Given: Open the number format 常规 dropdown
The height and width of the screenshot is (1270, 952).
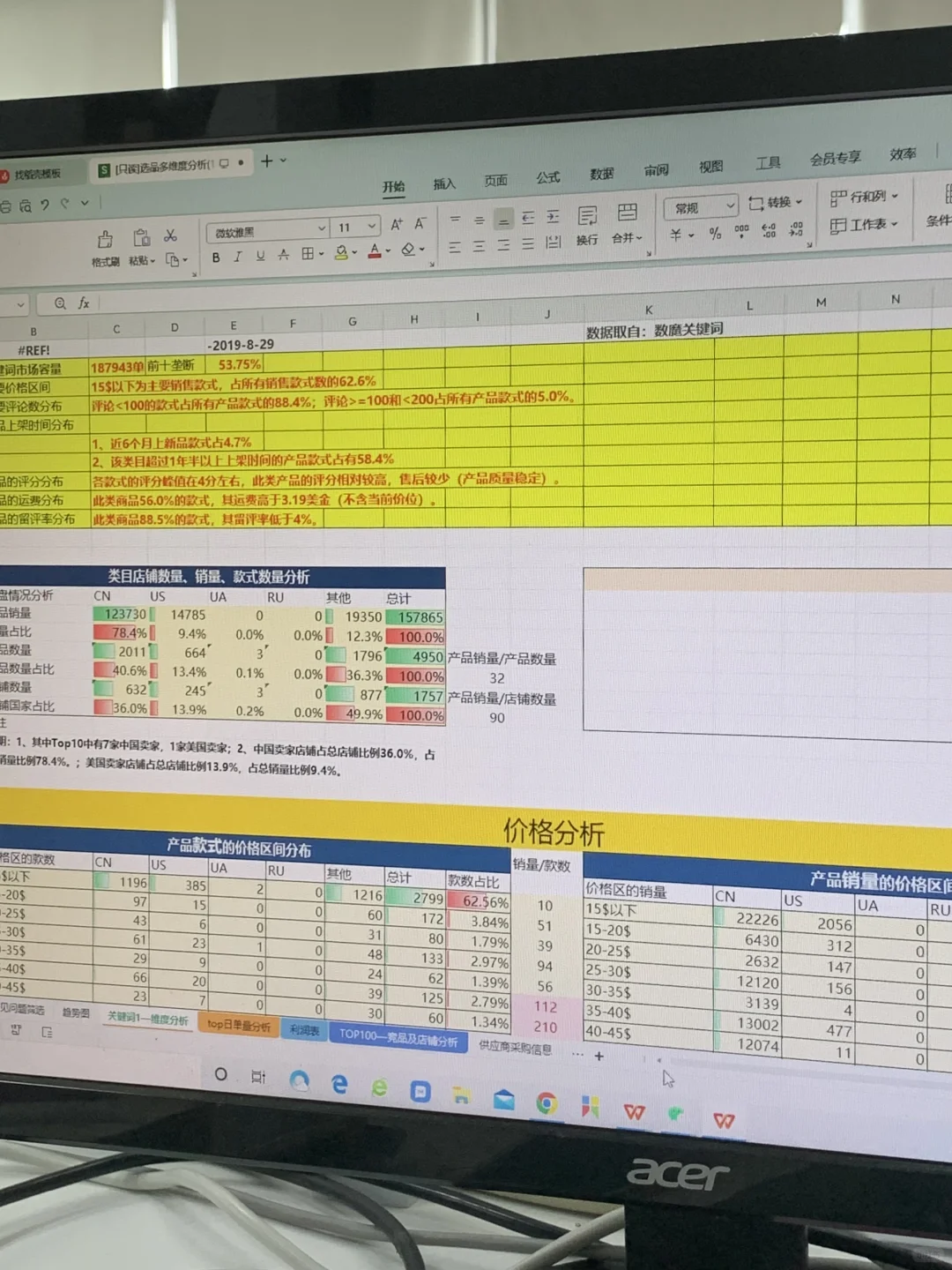Looking at the screenshot, I should pos(700,207).
